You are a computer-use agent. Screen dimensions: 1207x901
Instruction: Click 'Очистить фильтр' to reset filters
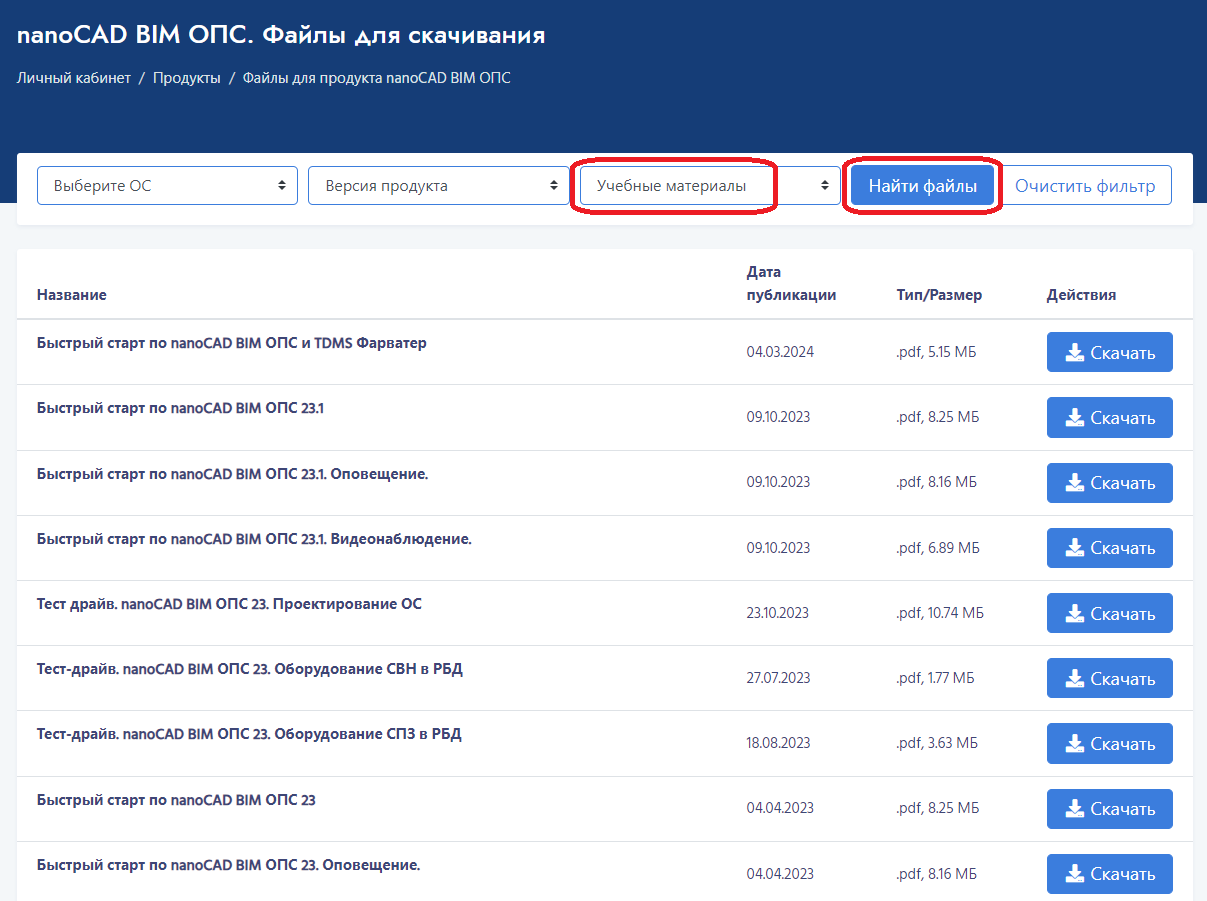point(1085,186)
